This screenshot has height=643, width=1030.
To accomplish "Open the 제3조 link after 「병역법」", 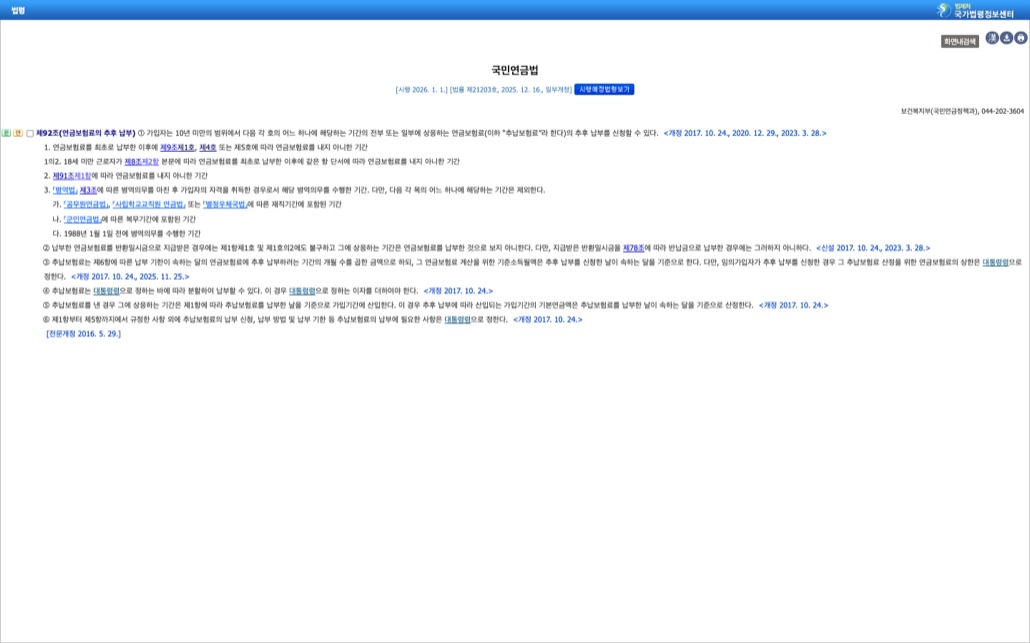I will click(88, 190).
